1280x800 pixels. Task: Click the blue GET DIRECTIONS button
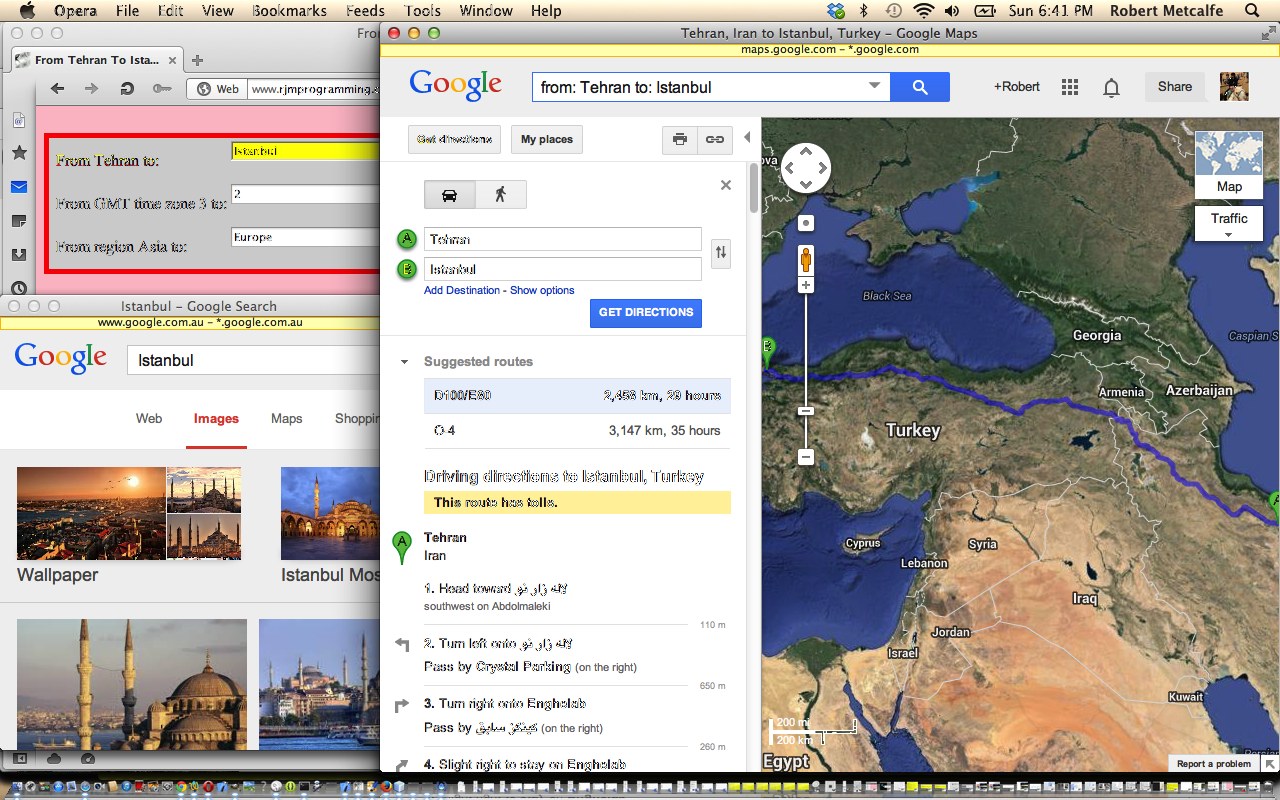click(x=646, y=313)
